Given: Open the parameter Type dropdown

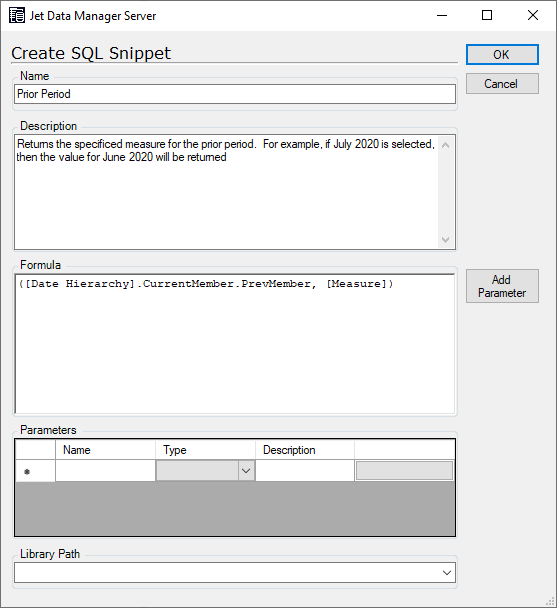Looking at the screenshot, I should tap(246, 471).
